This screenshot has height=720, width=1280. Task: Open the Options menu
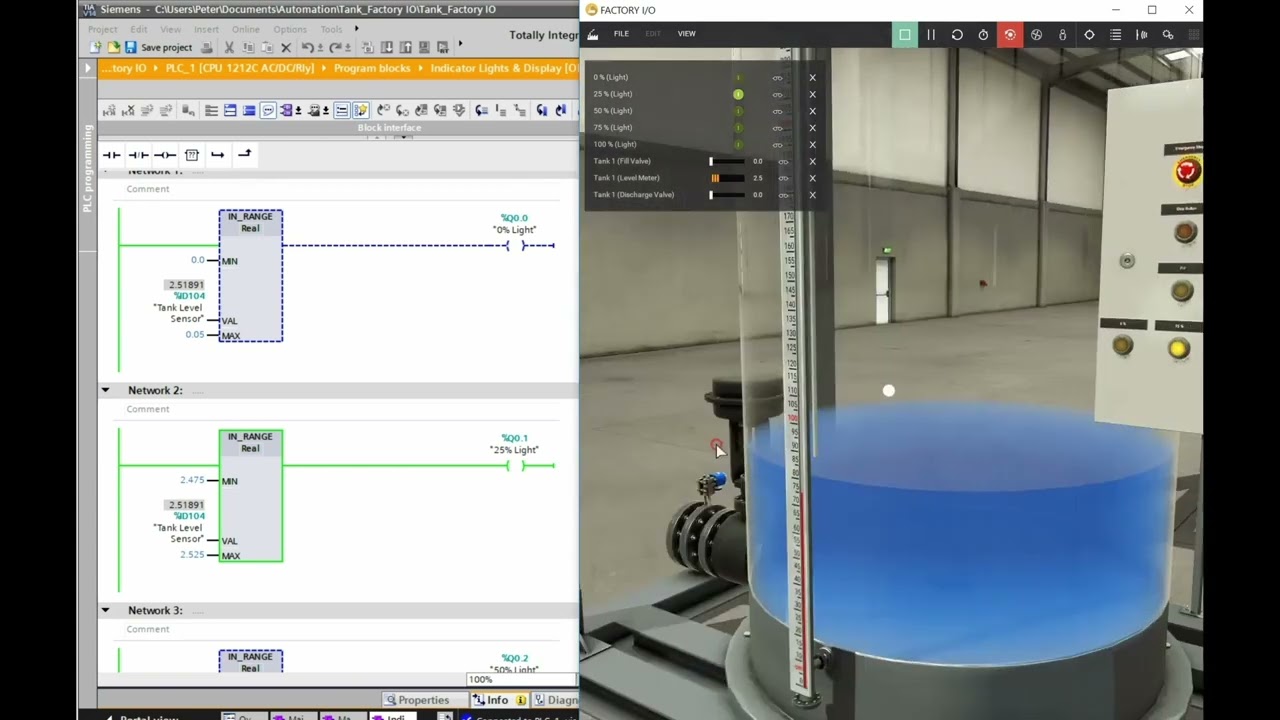pyautogui.click(x=290, y=29)
